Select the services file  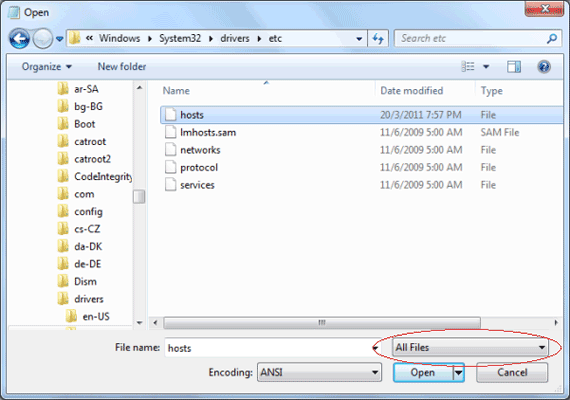362,185
